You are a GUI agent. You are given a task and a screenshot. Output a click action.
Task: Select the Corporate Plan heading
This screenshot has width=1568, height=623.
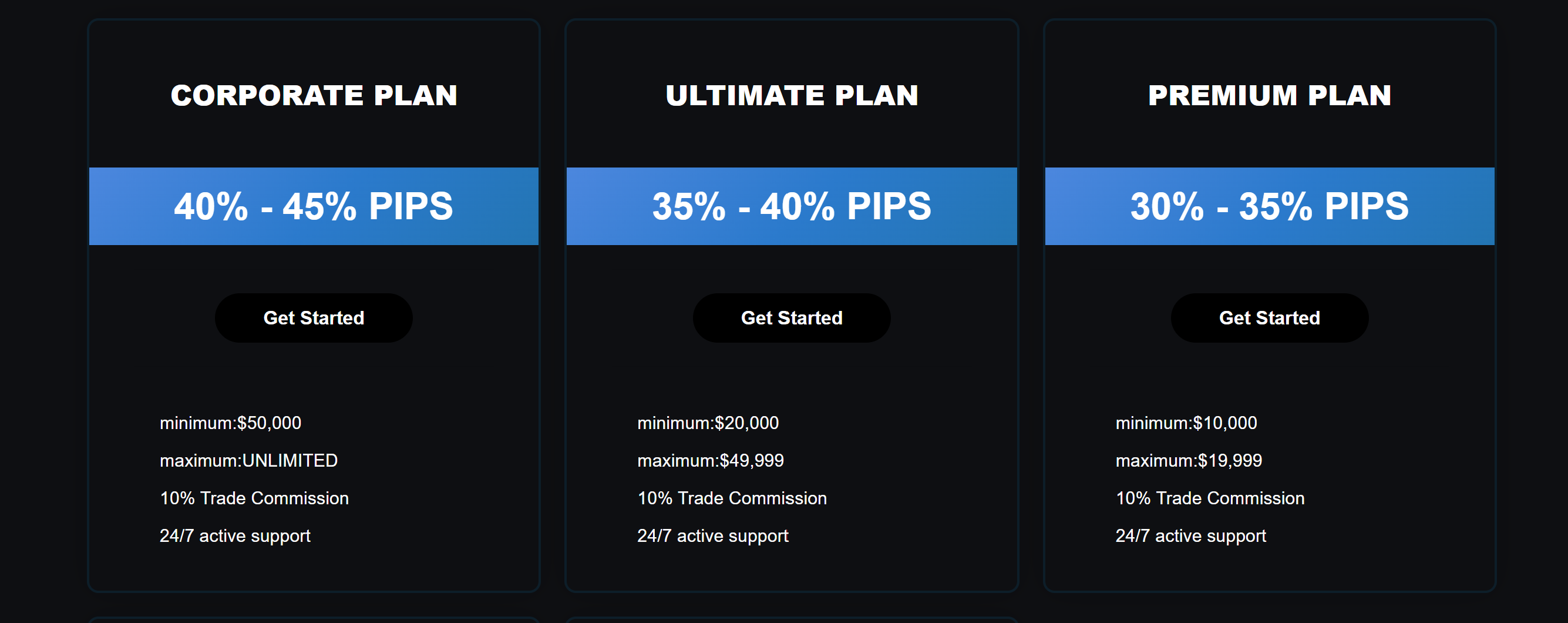[314, 96]
